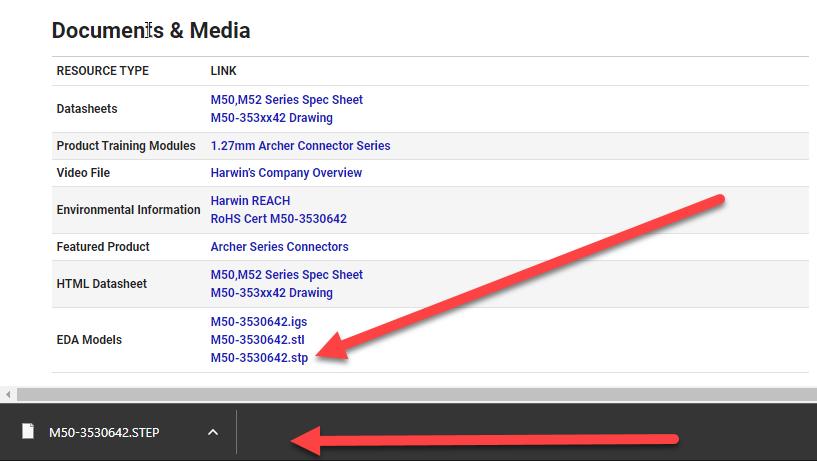
Task: Click the RESOURCE TYPE column header
Action: (x=103, y=71)
